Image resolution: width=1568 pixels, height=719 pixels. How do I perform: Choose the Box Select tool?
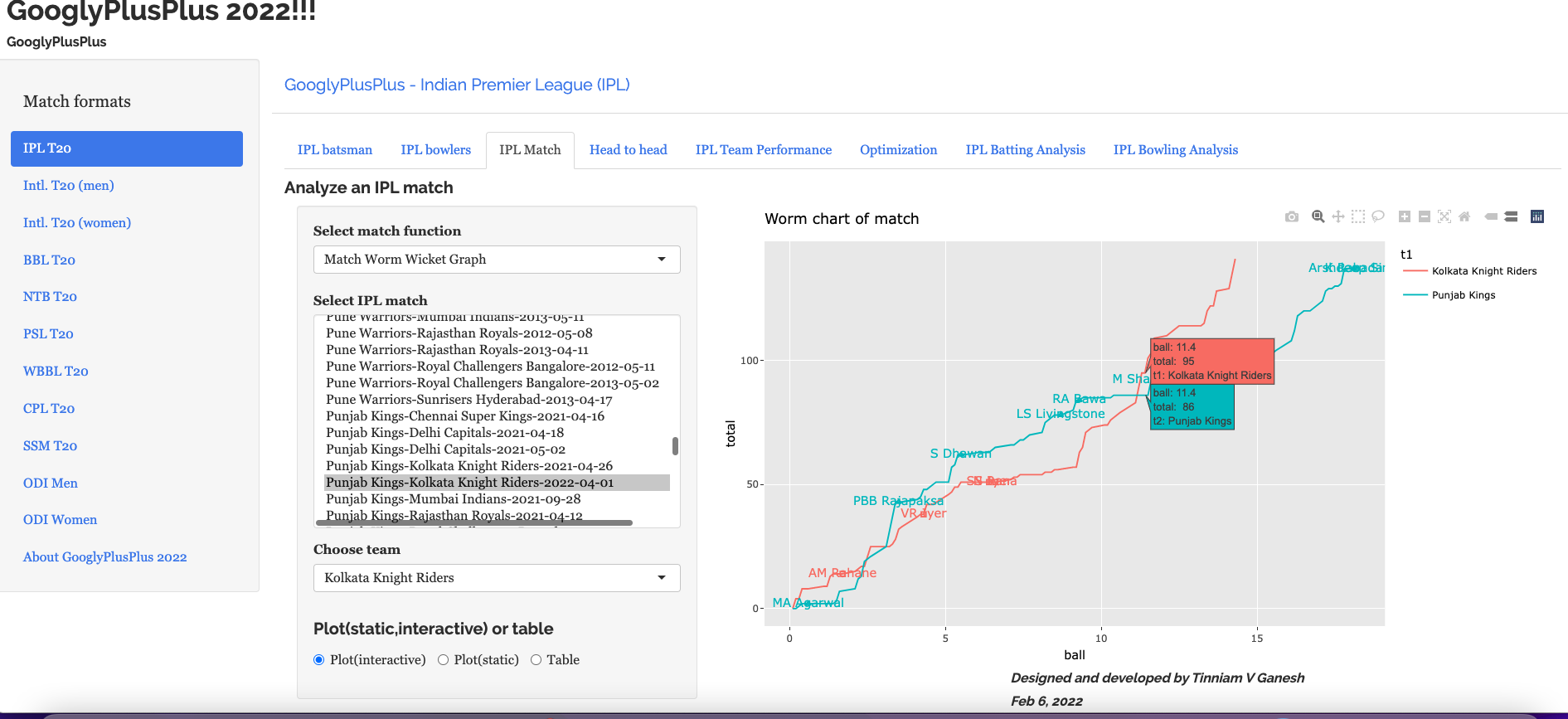pyautogui.click(x=1357, y=216)
